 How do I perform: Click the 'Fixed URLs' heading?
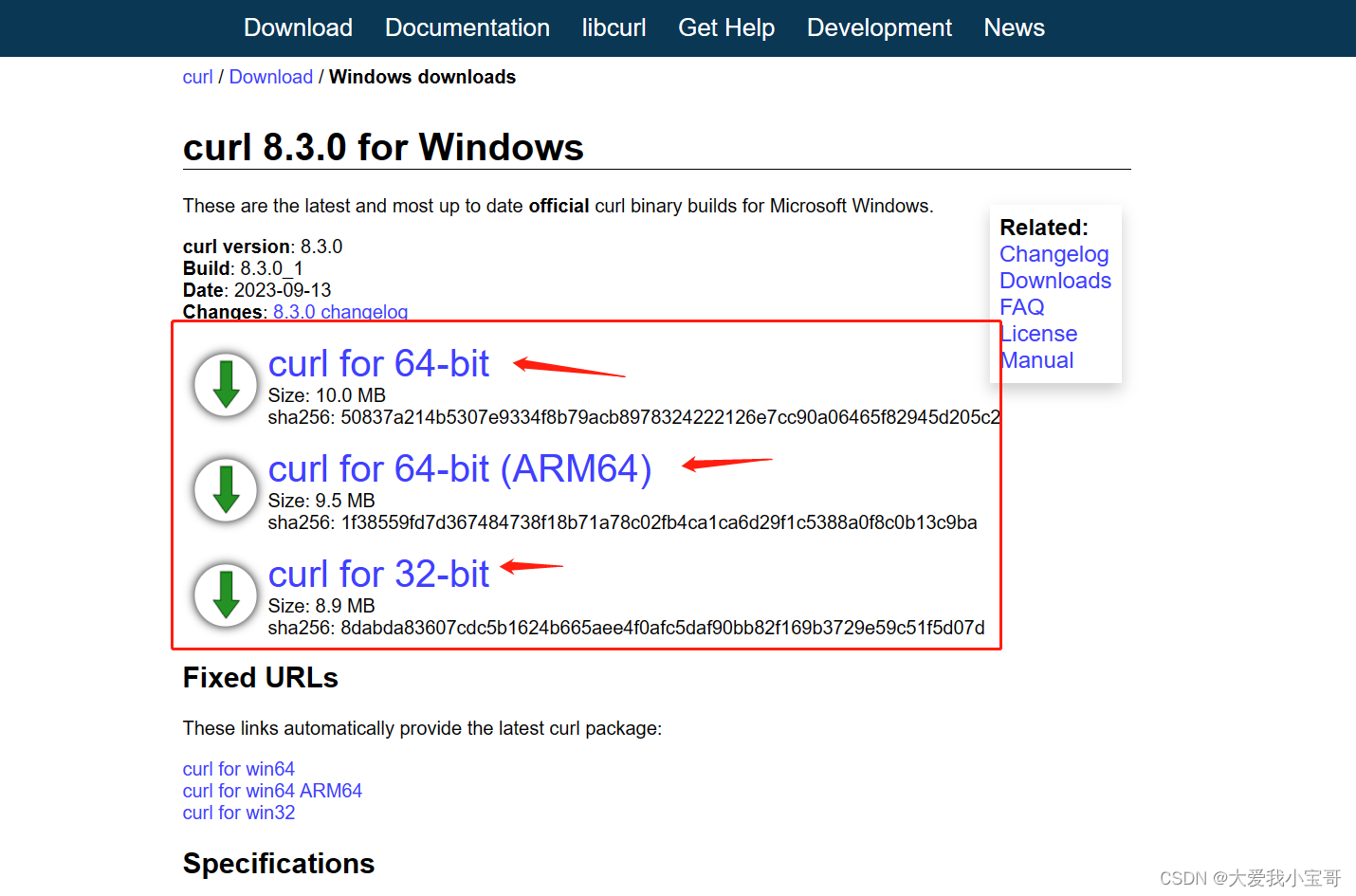coord(261,678)
